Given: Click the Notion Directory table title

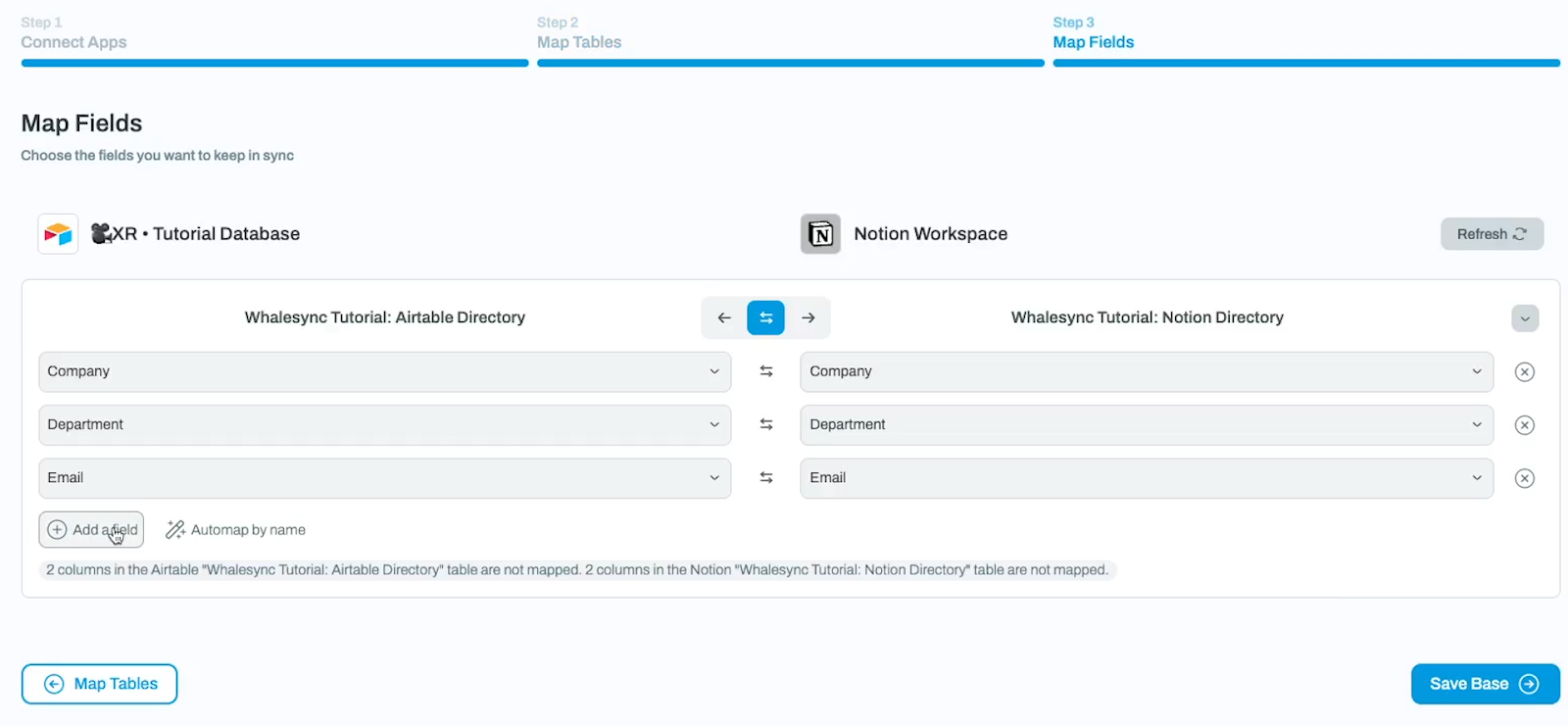Looking at the screenshot, I should click(1148, 317).
